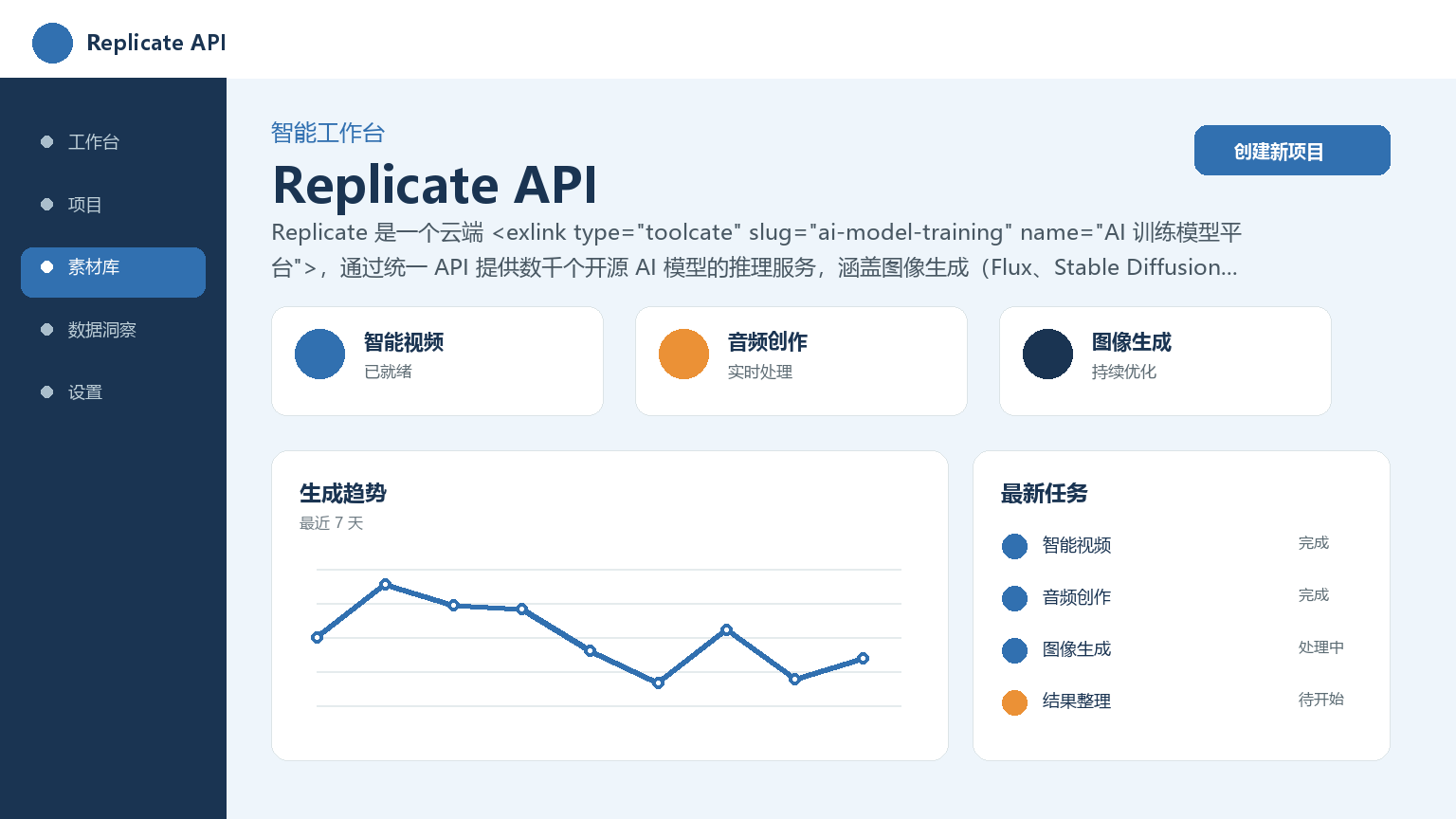Viewport: 1456px width, 819px height.
Task: Click the orange dot beside 结果整理
Action: [x=1014, y=702]
